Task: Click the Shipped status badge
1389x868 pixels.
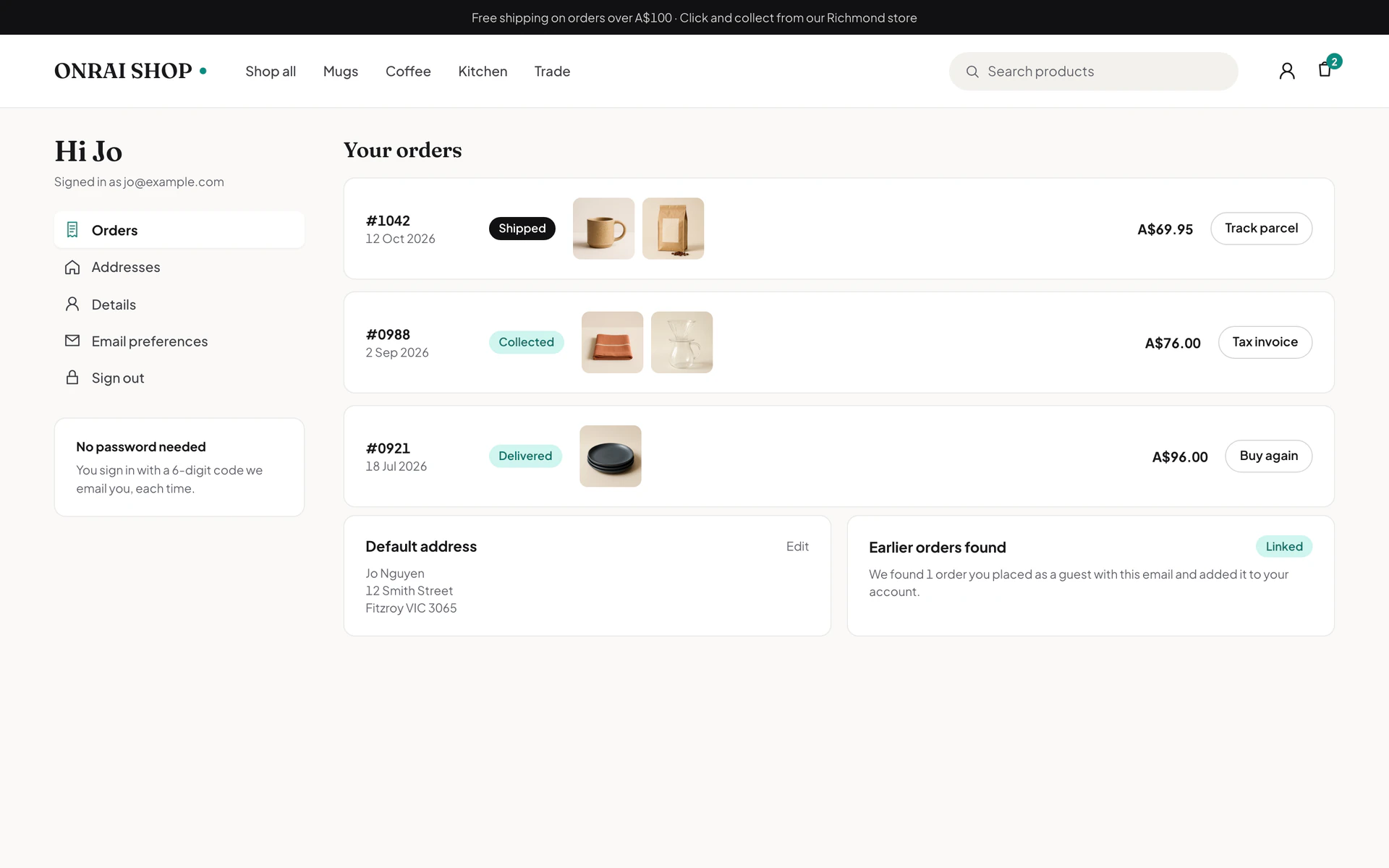Action: click(x=522, y=229)
